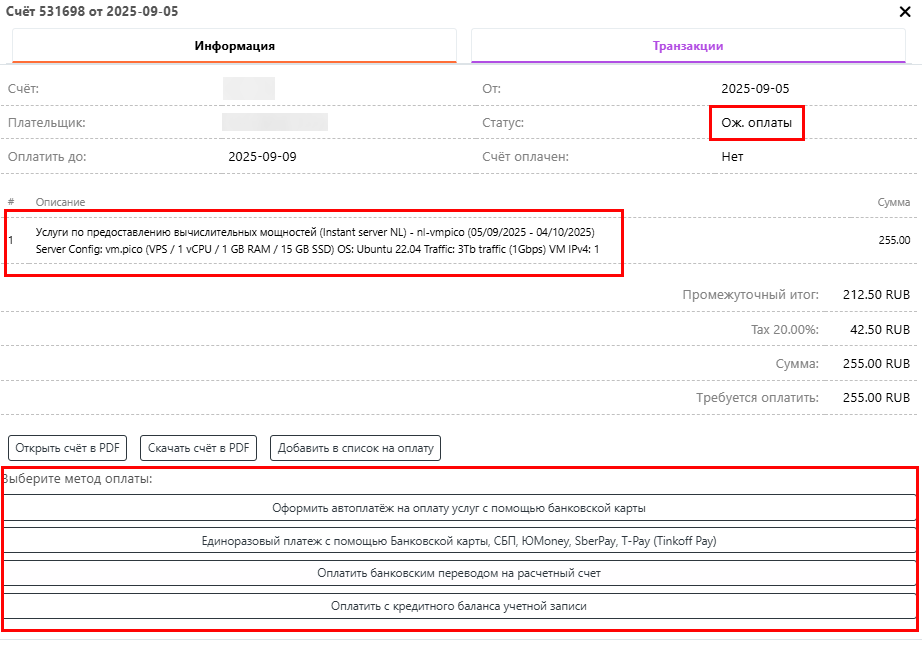Click the nl-vmpico service description line
Viewport: 922px width, 645px height.
coord(315,231)
